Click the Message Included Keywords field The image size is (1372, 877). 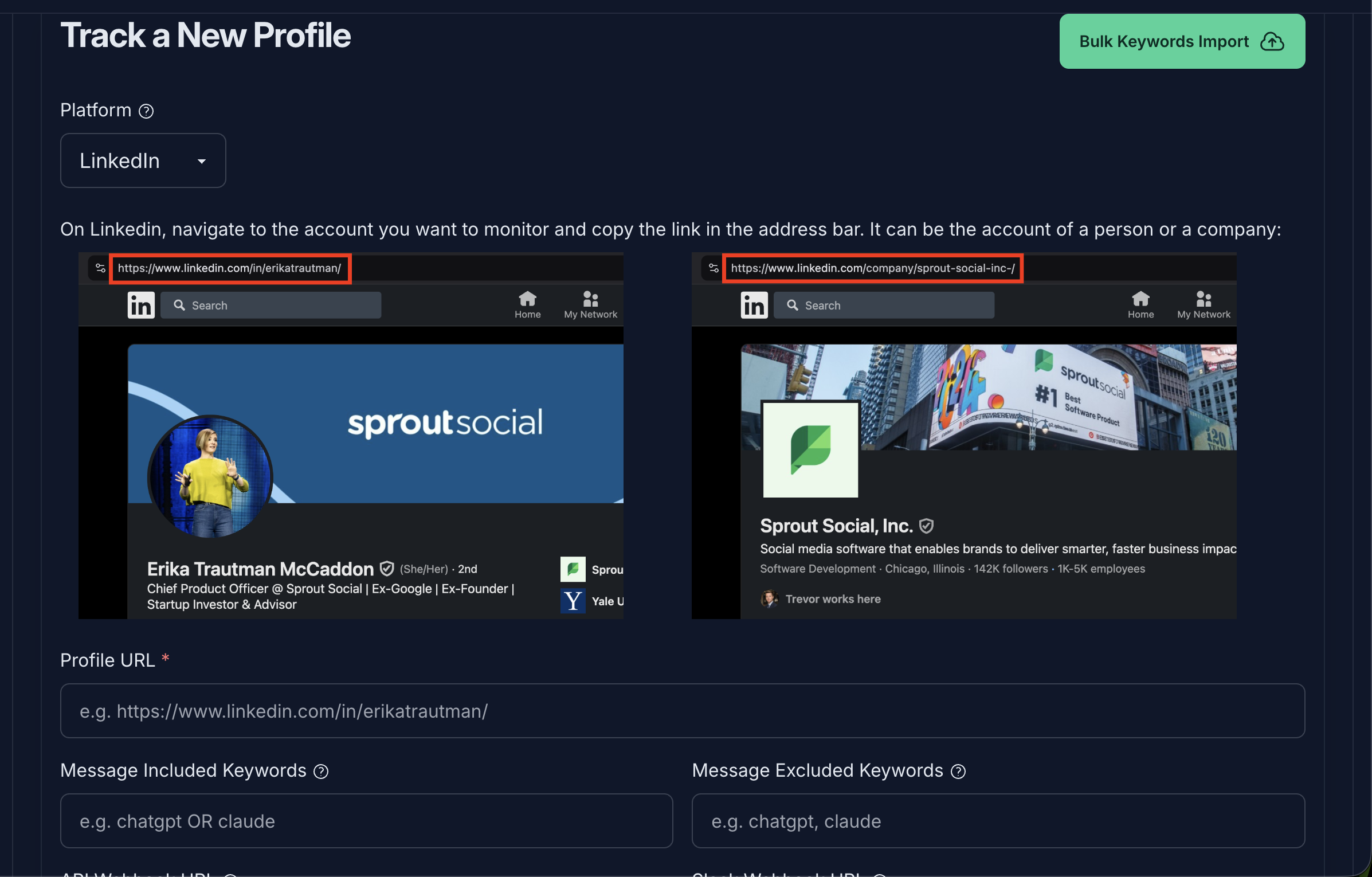(x=367, y=821)
